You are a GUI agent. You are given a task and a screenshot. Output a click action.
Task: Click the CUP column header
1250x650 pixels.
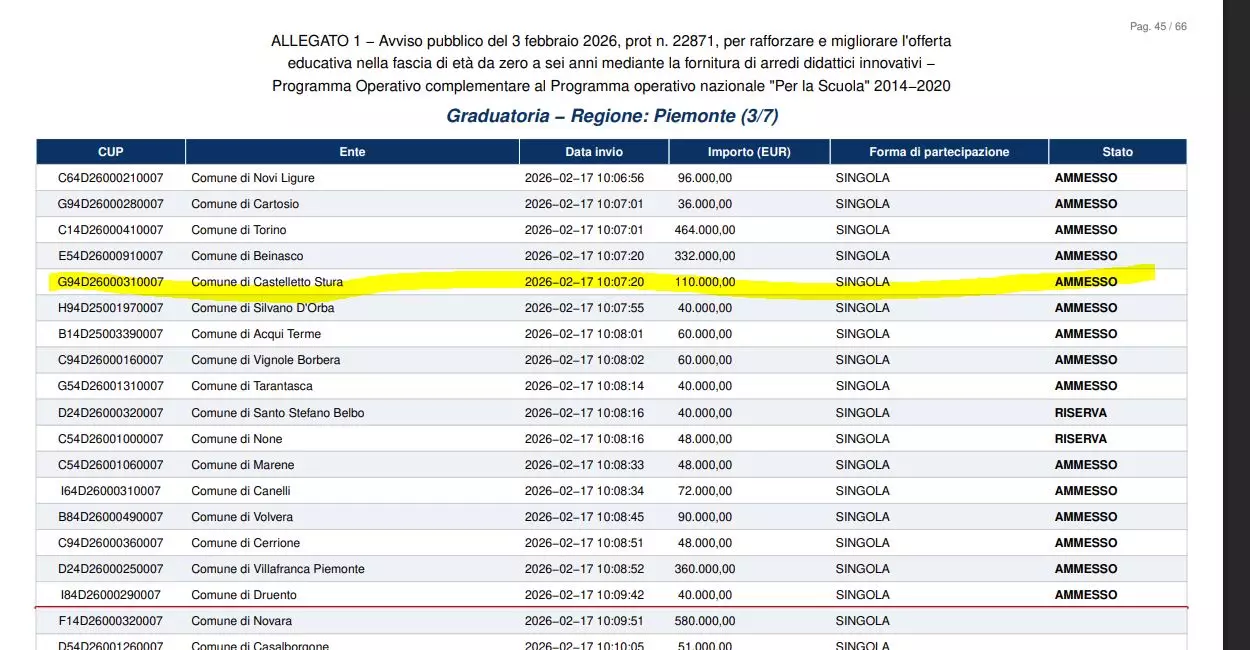[x=110, y=152]
